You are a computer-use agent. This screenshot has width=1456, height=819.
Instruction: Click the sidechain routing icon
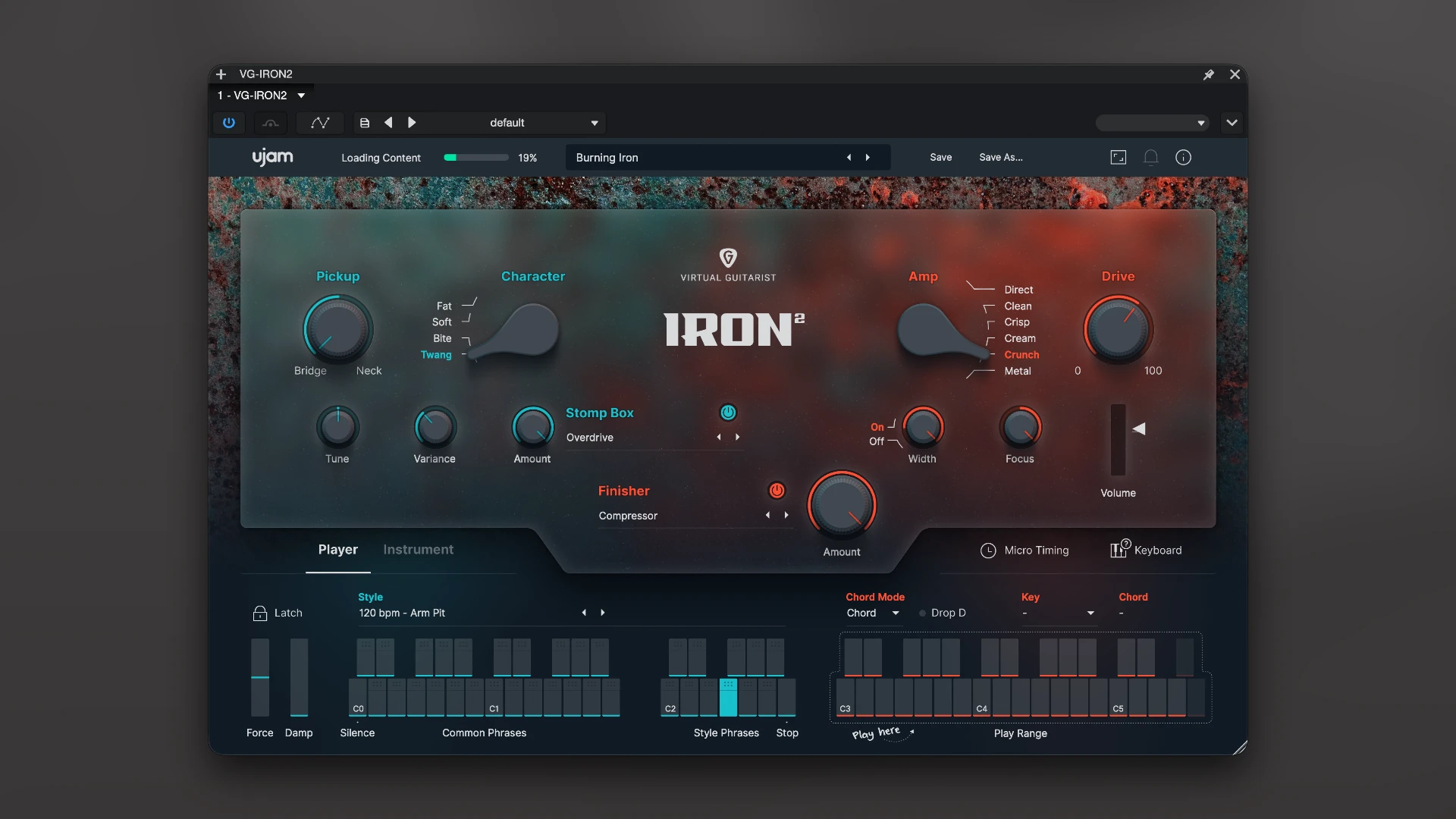tap(271, 123)
